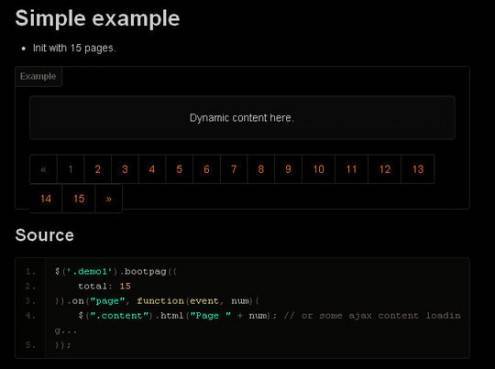The height and width of the screenshot is (369, 495).
Task: Switch to page 8
Action: pos(261,169)
